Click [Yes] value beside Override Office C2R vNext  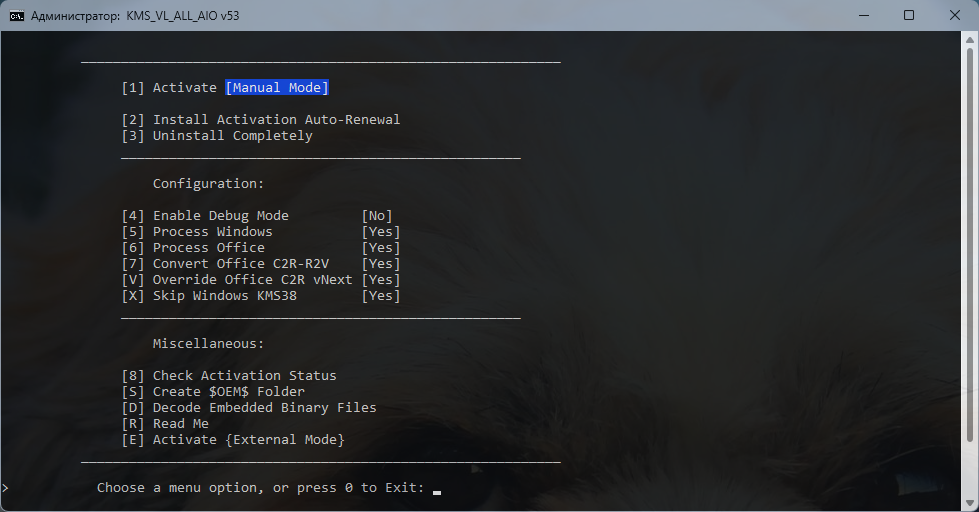pyautogui.click(x=381, y=280)
